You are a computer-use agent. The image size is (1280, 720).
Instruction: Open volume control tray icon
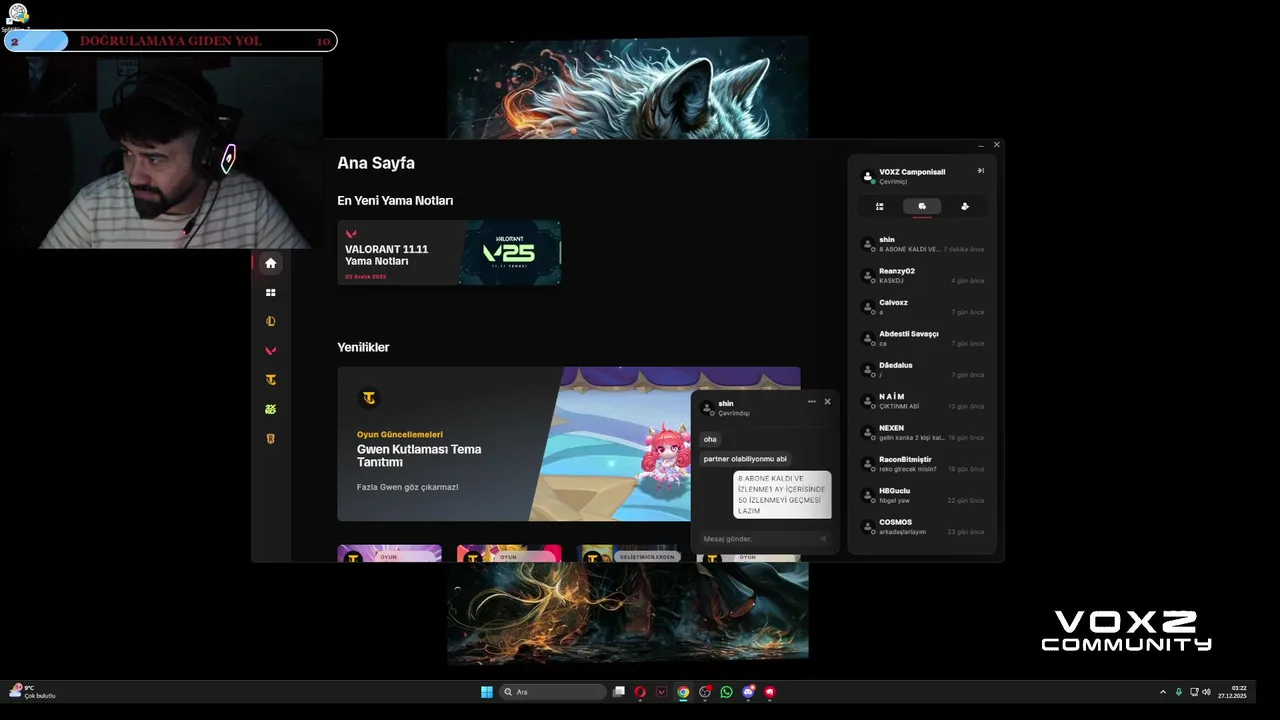[x=1206, y=692]
